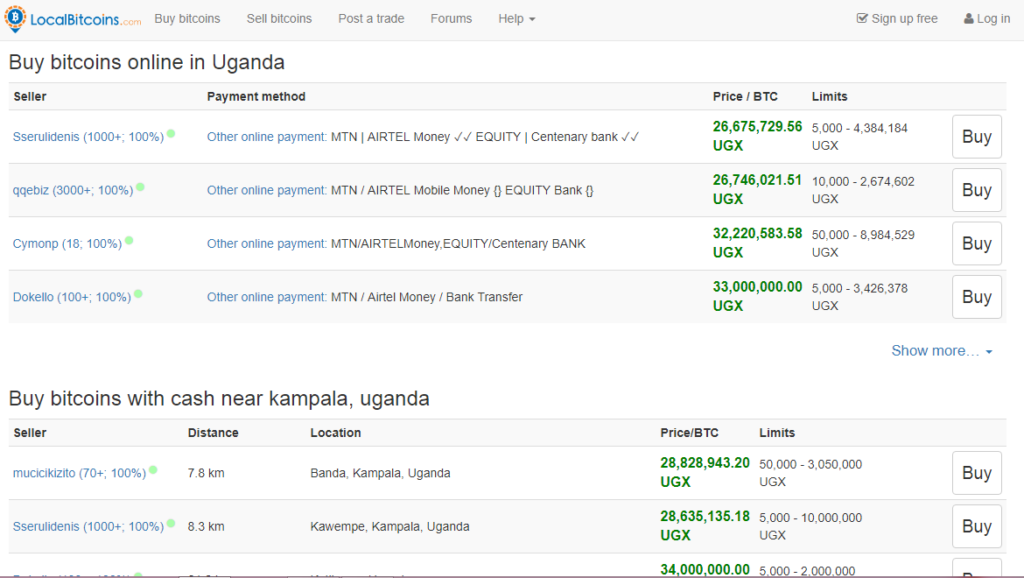Buy from mucicikizito cash offer

[x=976, y=473]
